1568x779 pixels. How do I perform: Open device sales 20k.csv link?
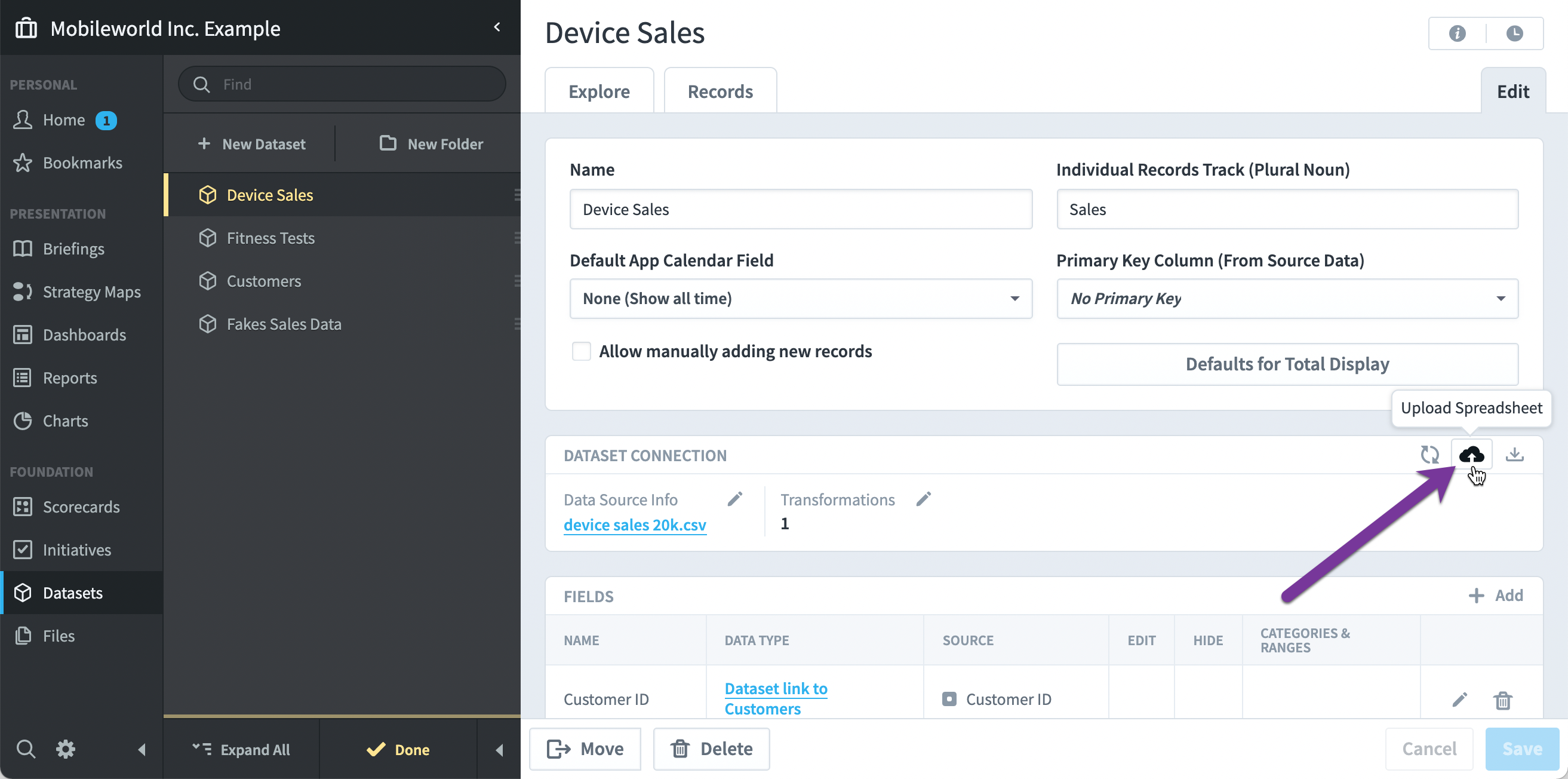coord(635,525)
